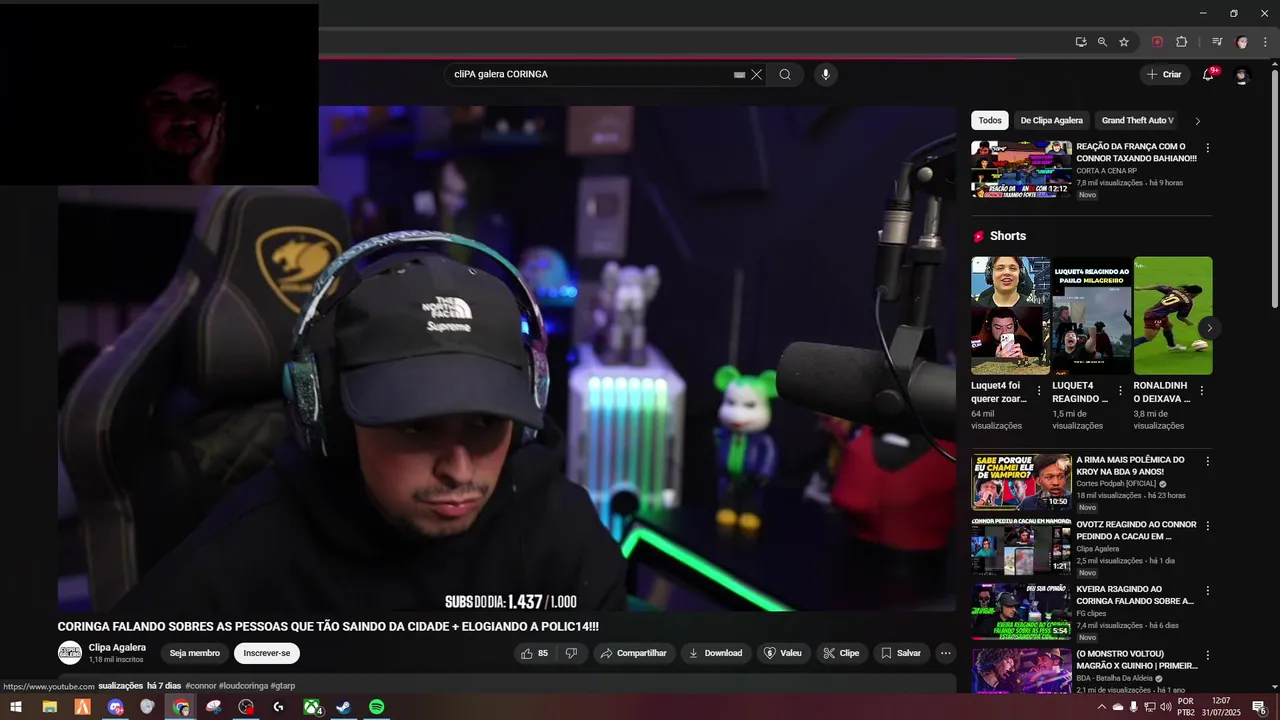The height and width of the screenshot is (720, 1280).
Task: Click zoom magnifier icon in address bar
Action: pyautogui.click(x=1102, y=42)
